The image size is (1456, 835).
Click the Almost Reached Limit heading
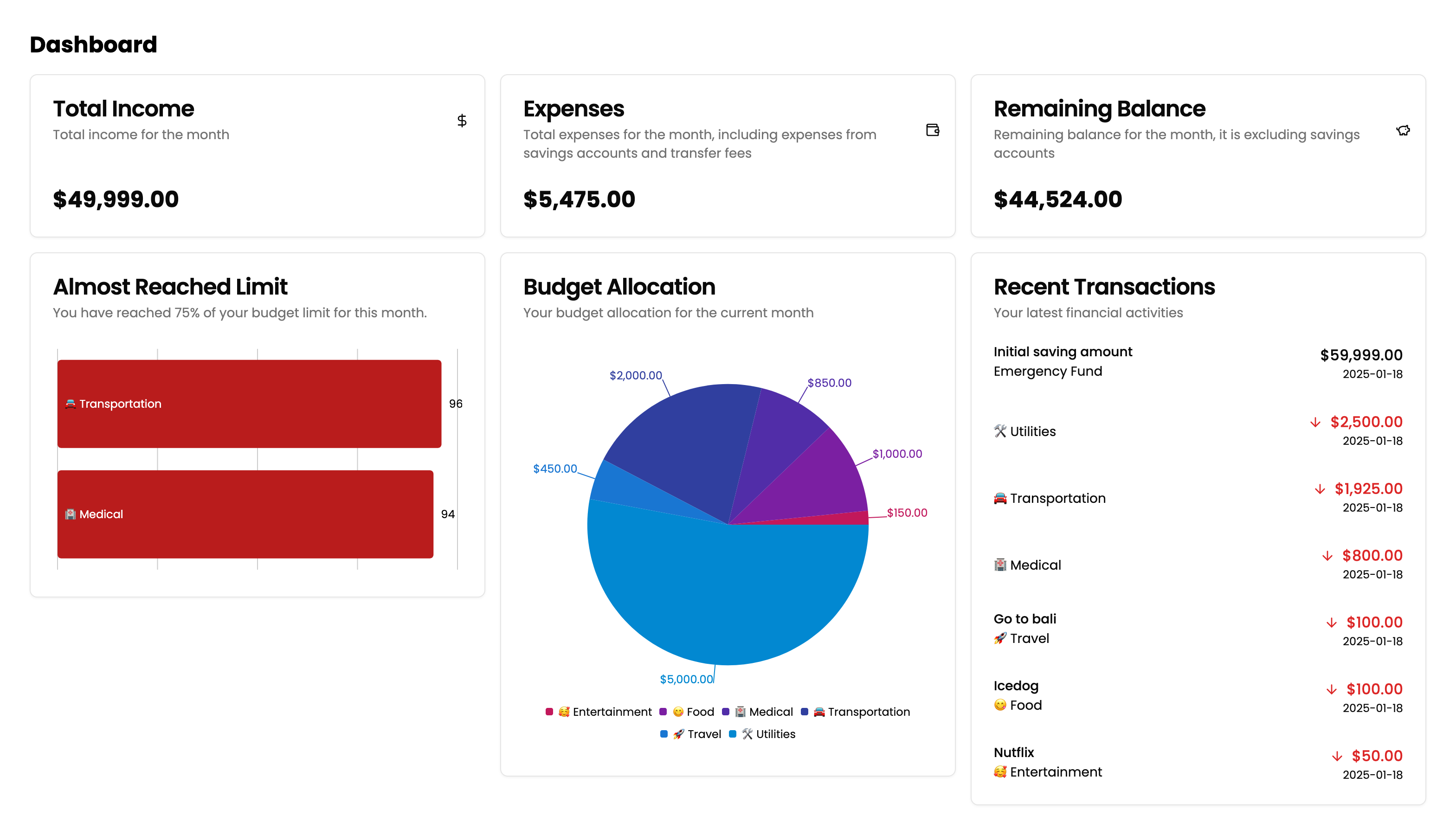tap(170, 287)
